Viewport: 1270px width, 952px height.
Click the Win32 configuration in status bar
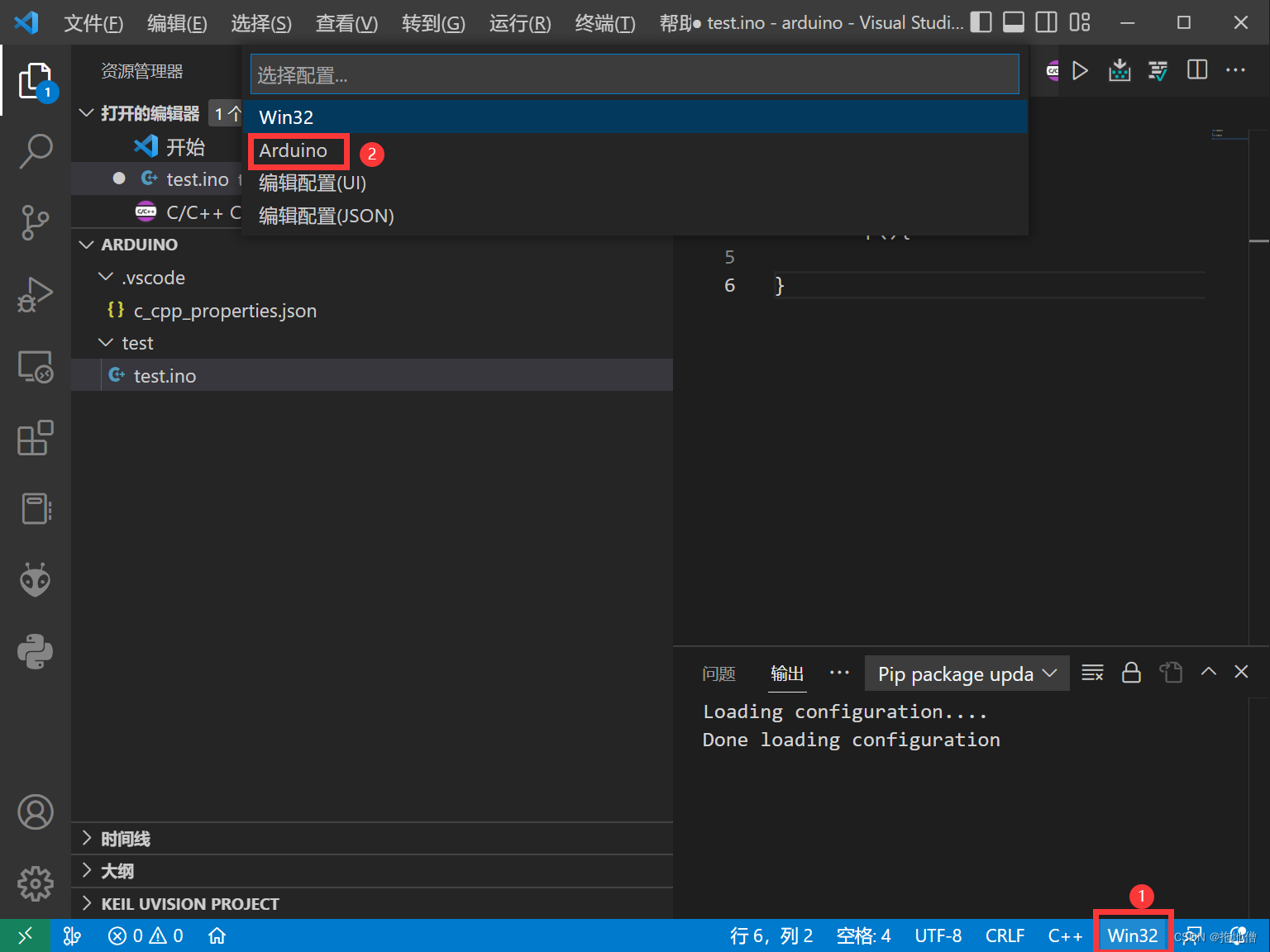[x=1133, y=935]
